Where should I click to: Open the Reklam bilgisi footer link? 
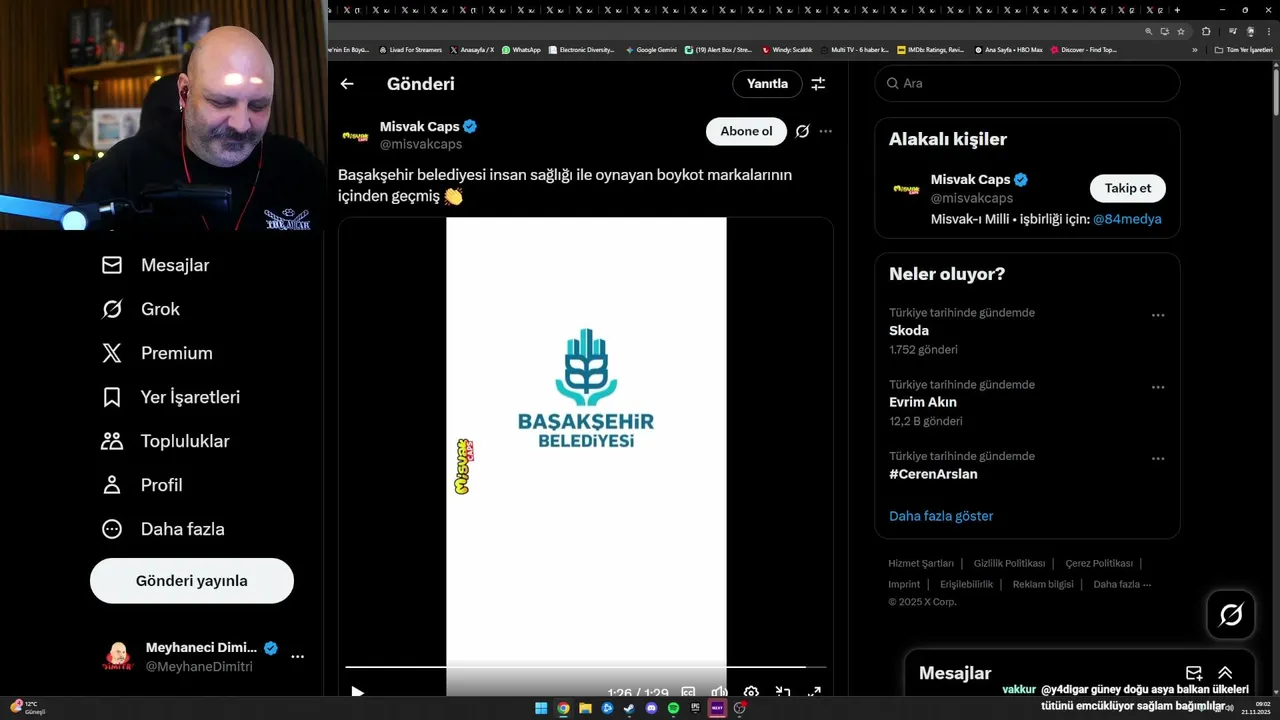1043,584
